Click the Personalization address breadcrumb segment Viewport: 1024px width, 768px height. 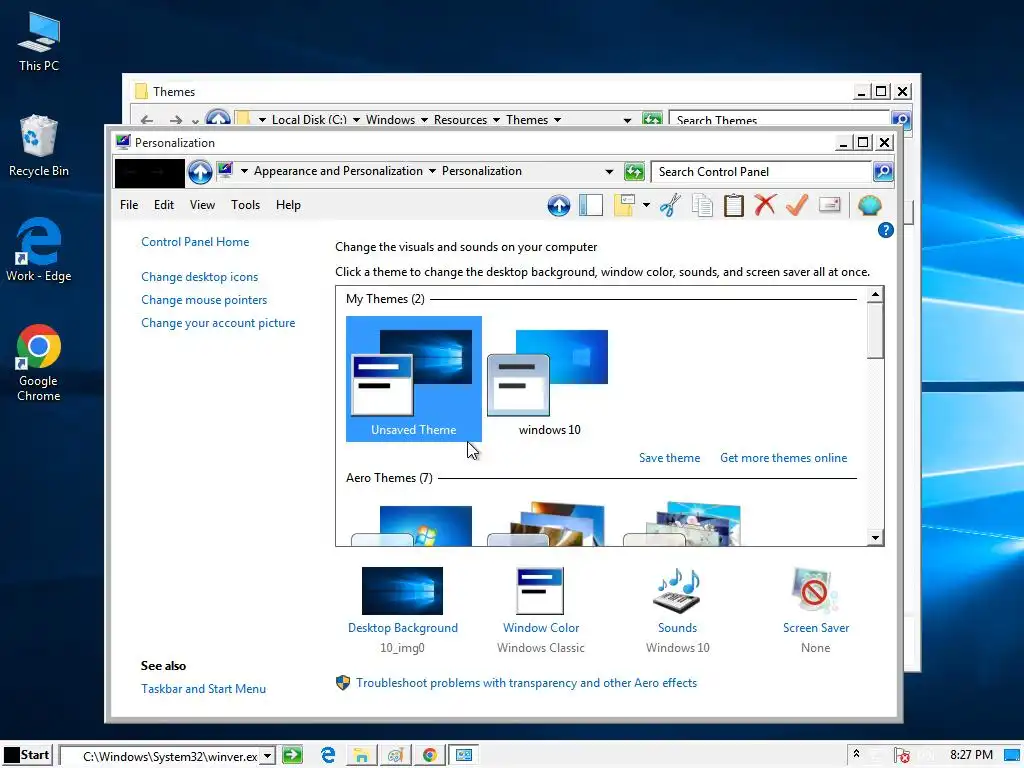(x=482, y=171)
